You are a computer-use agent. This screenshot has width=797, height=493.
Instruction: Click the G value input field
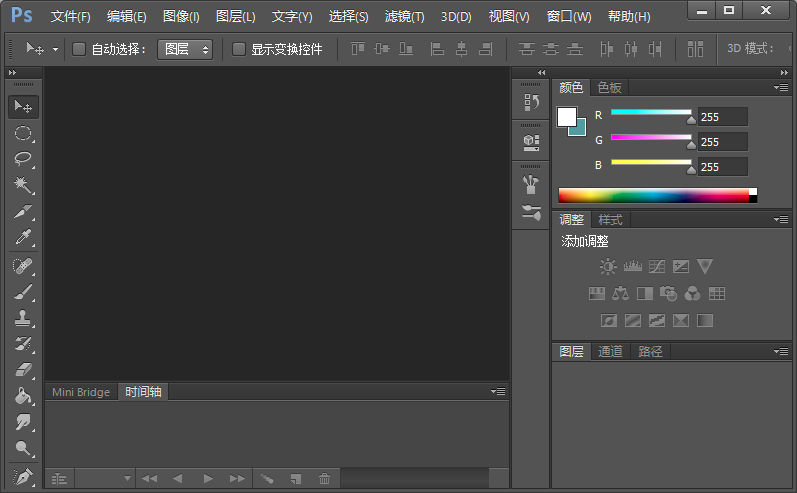click(722, 142)
